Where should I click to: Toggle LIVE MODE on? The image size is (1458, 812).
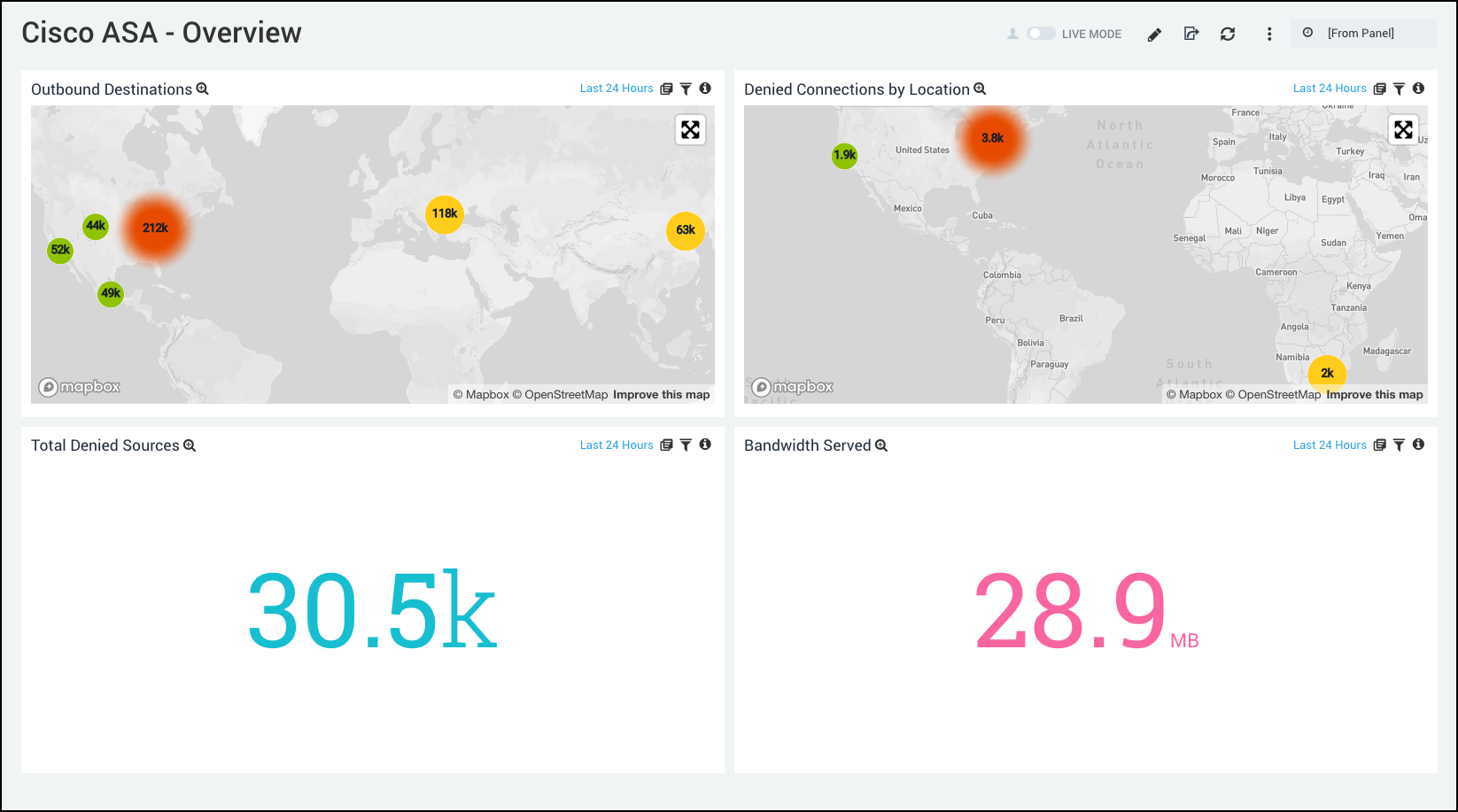(1040, 33)
